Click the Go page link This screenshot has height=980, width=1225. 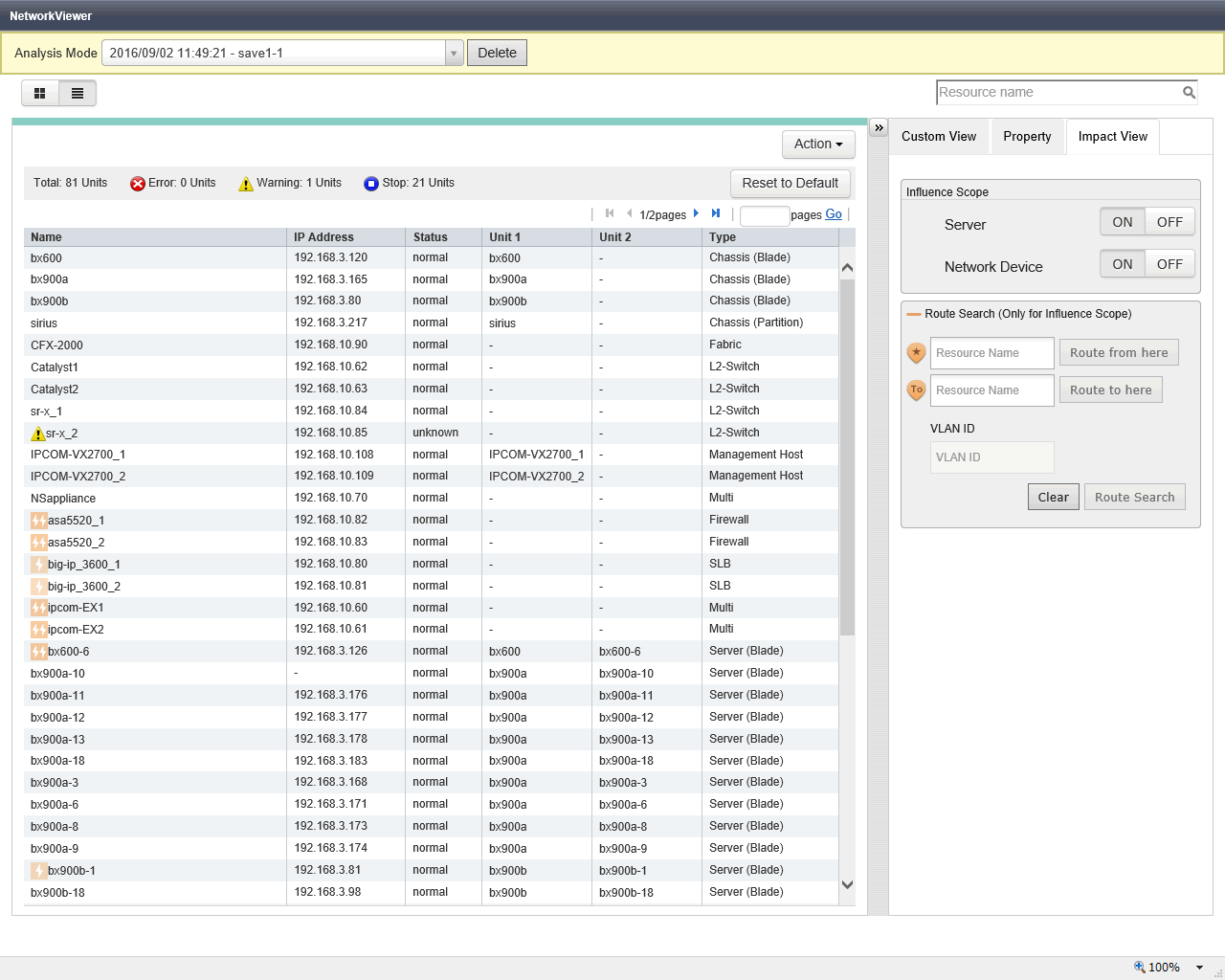point(834,214)
